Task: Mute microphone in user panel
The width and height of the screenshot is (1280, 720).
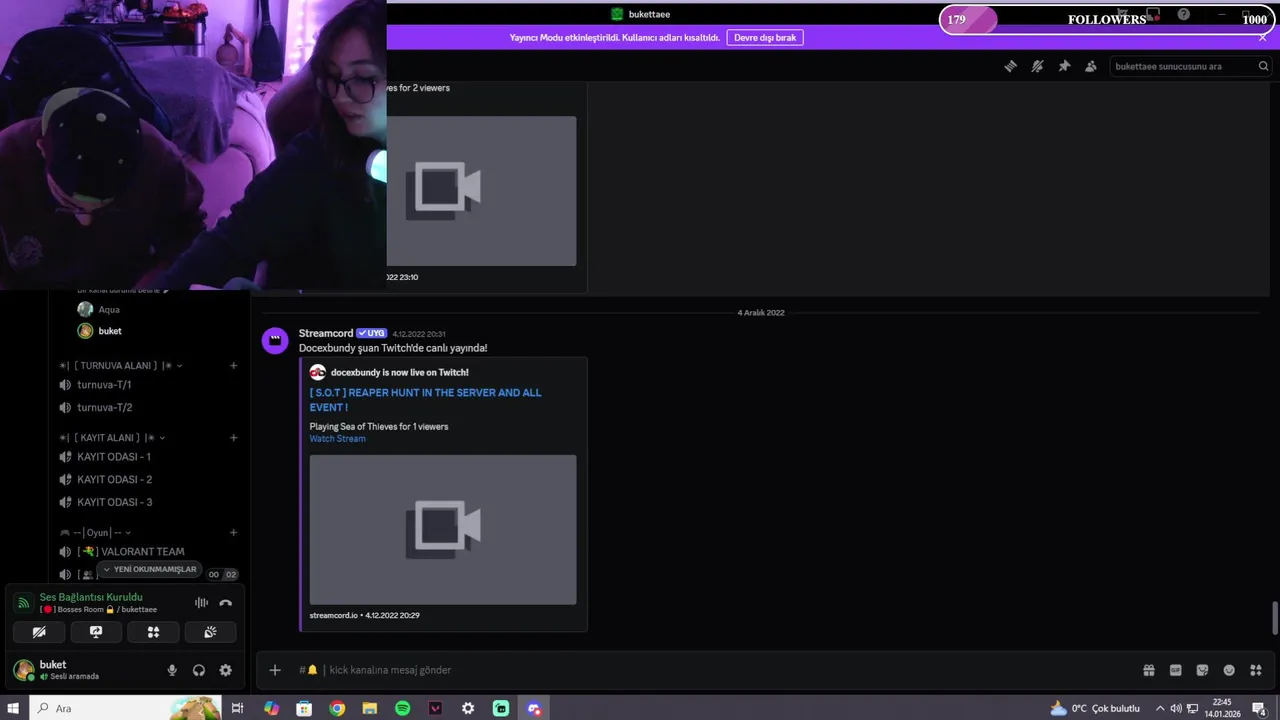Action: coord(172,670)
